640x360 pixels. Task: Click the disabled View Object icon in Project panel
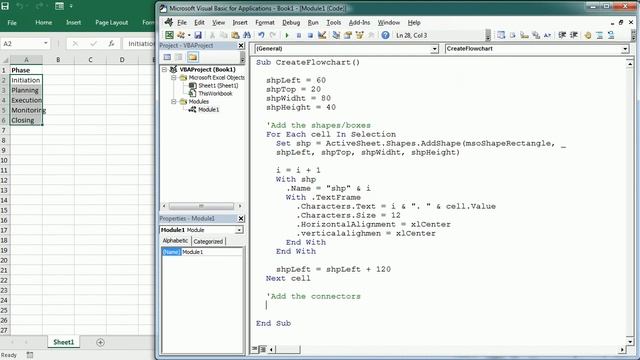click(179, 57)
